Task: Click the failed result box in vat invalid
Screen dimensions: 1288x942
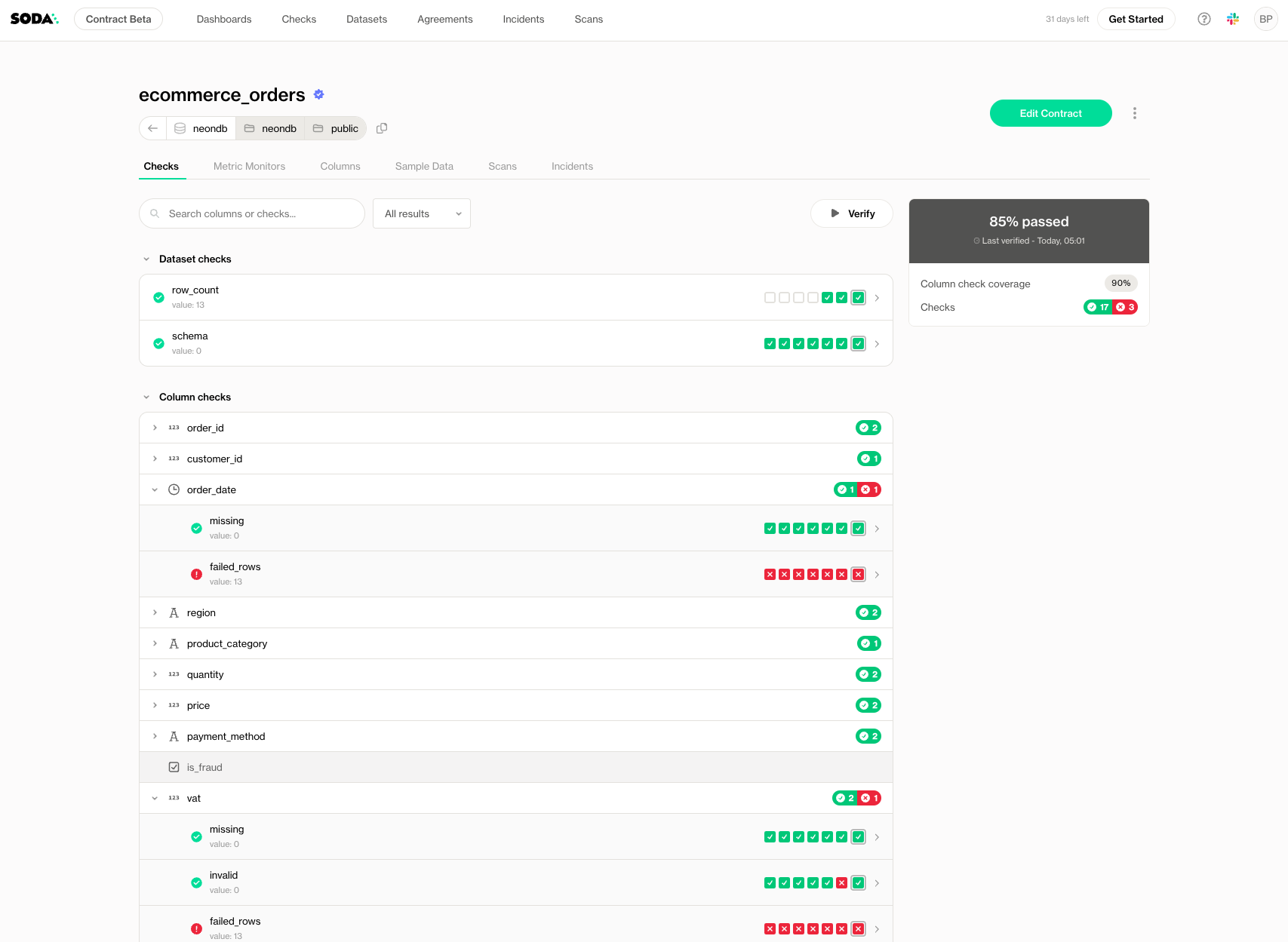Action: [841, 883]
